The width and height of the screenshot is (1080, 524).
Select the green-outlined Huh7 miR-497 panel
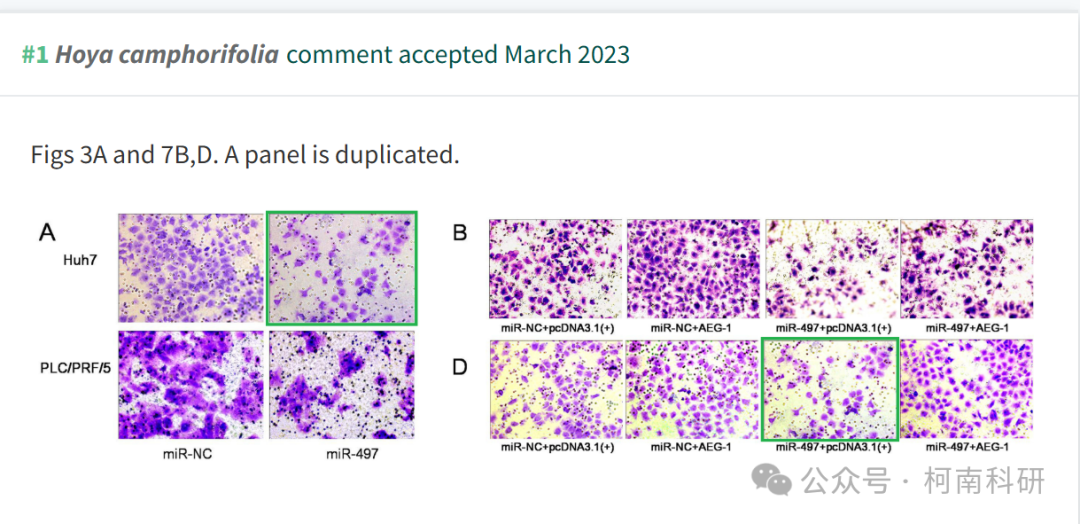pos(342,268)
